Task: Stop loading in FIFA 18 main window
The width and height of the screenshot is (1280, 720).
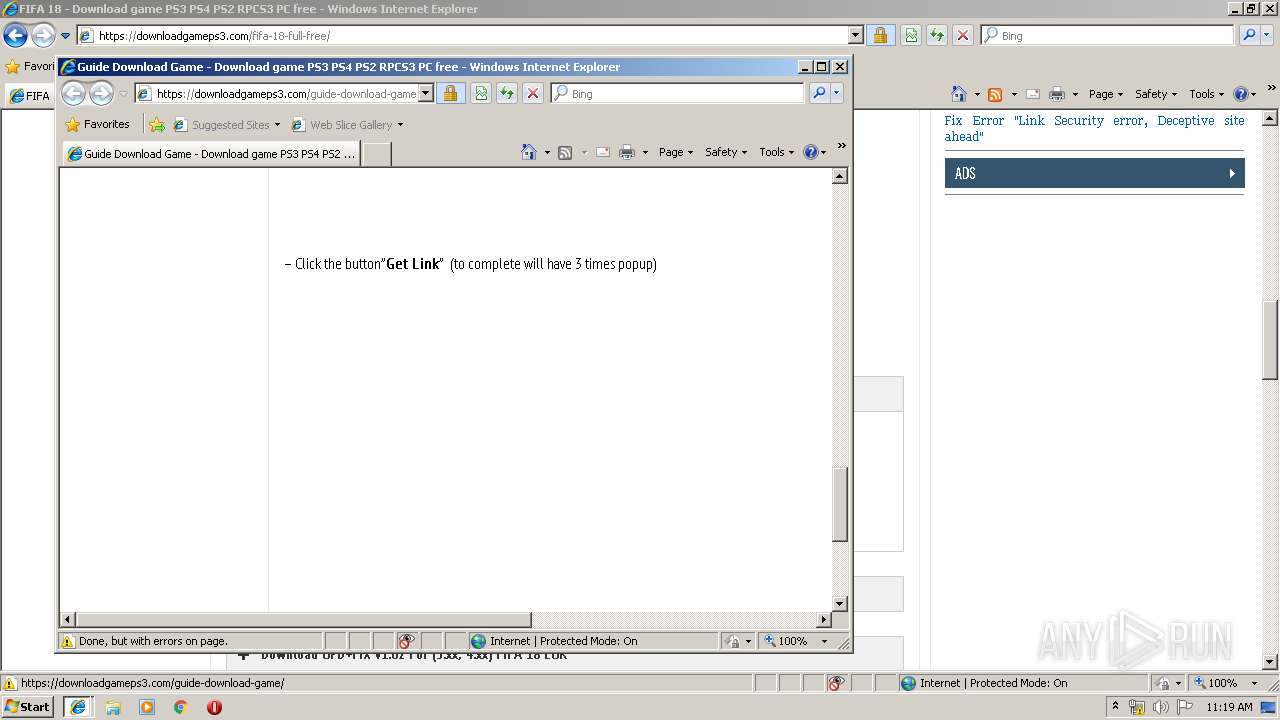Action: pos(963,35)
